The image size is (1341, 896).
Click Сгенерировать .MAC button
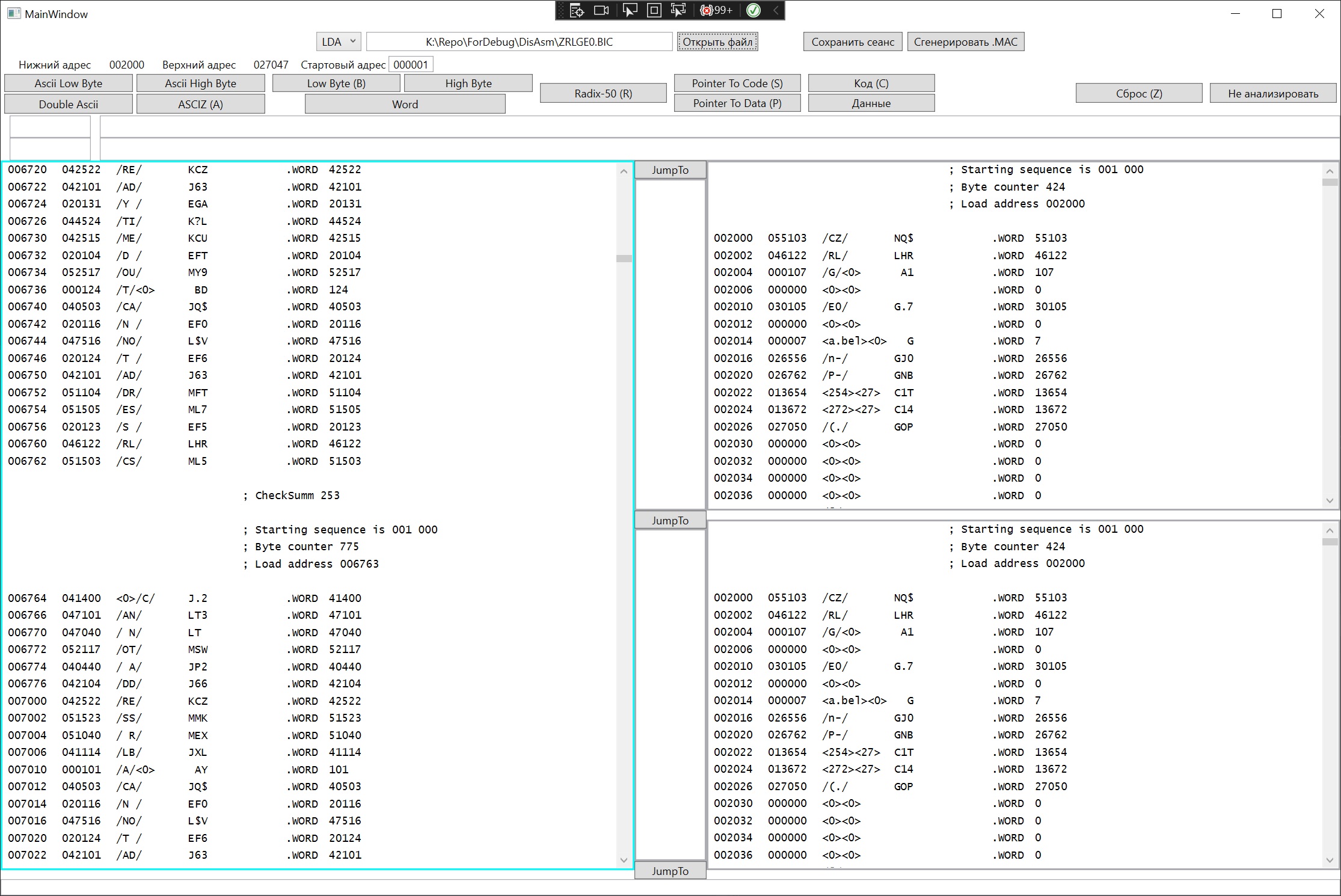click(965, 41)
